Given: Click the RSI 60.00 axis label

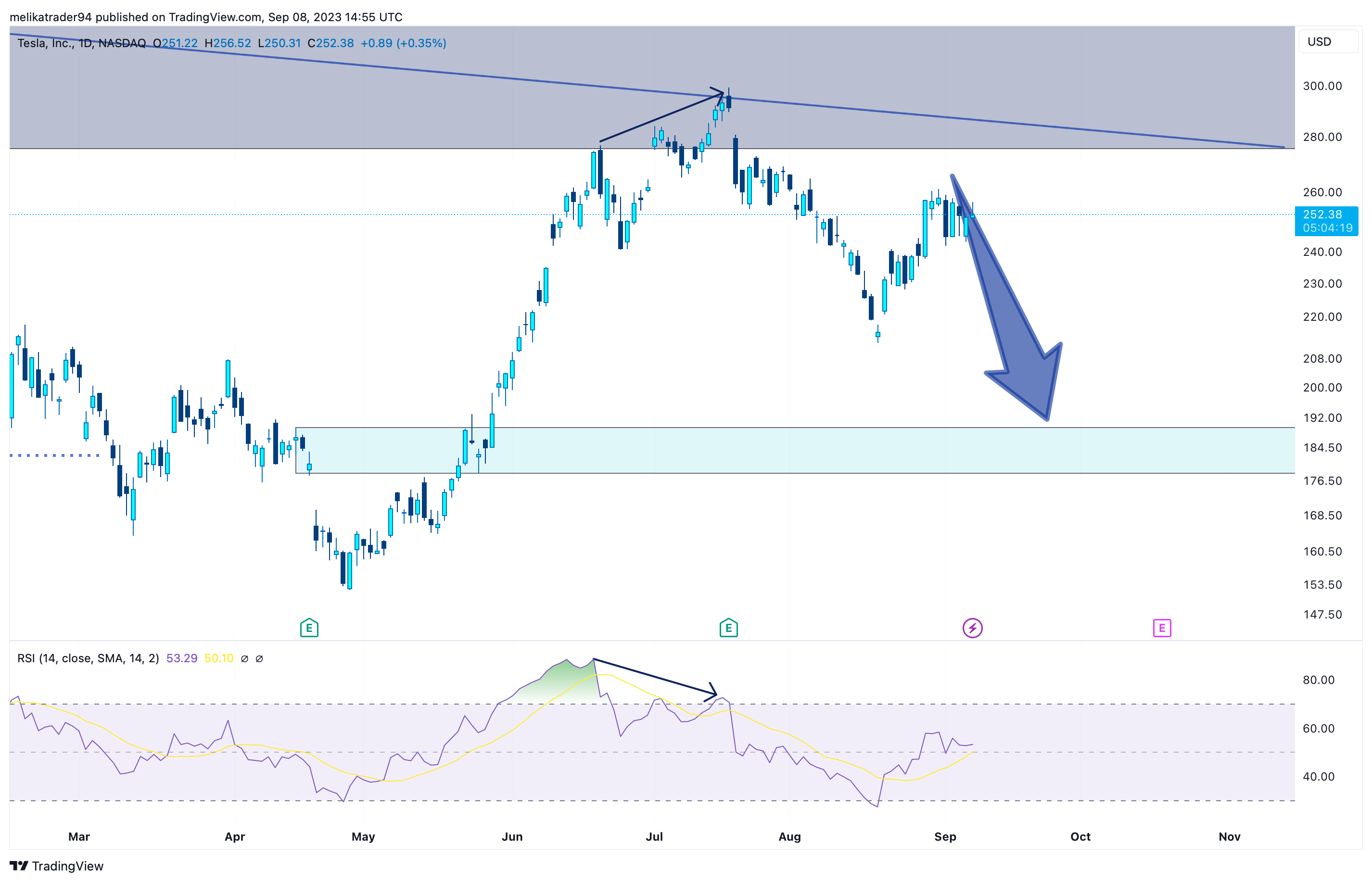Looking at the screenshot, I should (x=1318, y=729).
